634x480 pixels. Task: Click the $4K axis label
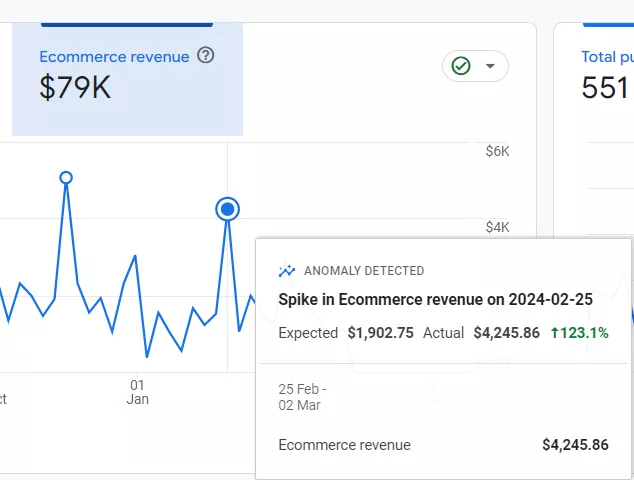pos(497,227)
